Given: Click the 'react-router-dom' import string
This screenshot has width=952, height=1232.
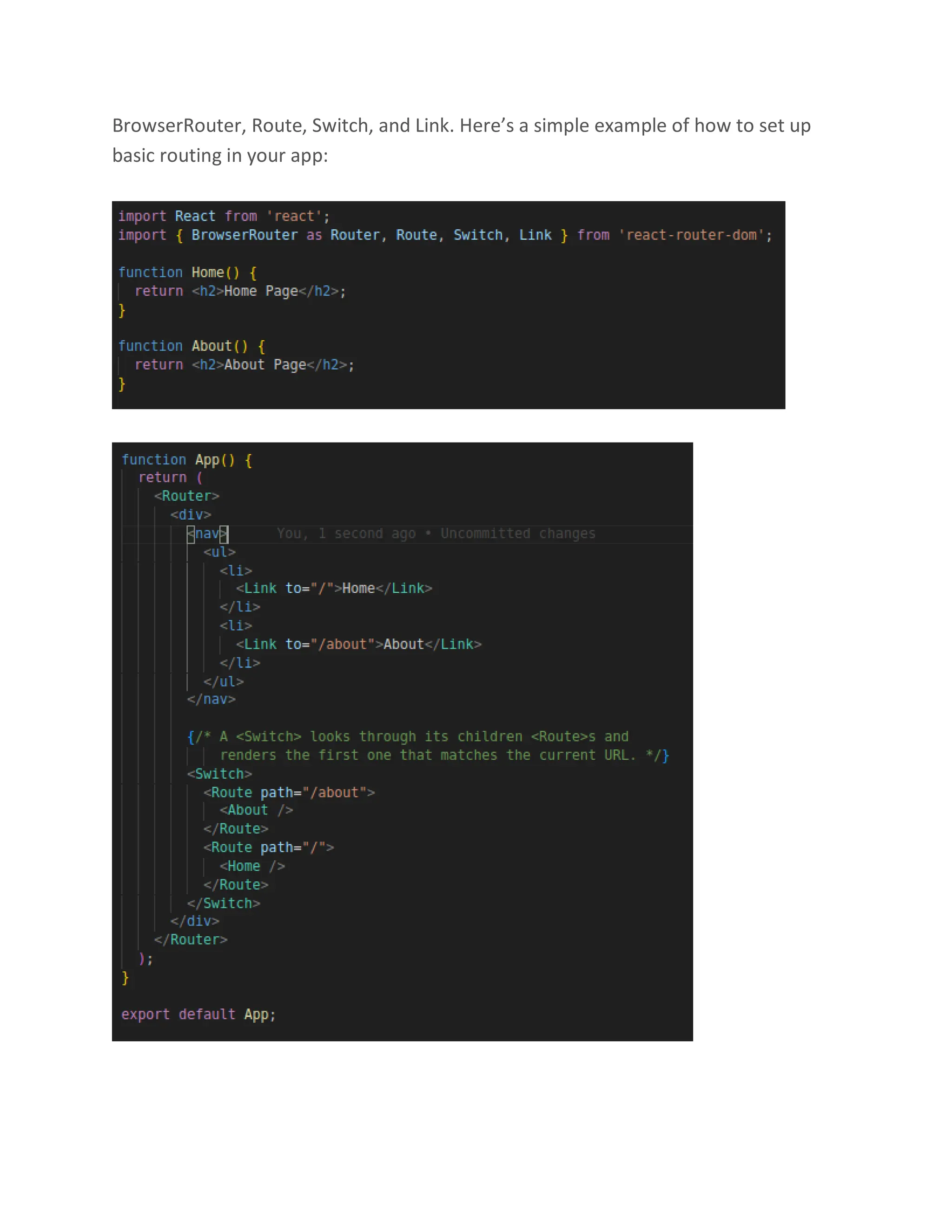Looking at the screenshot, I should click(691, 235).
